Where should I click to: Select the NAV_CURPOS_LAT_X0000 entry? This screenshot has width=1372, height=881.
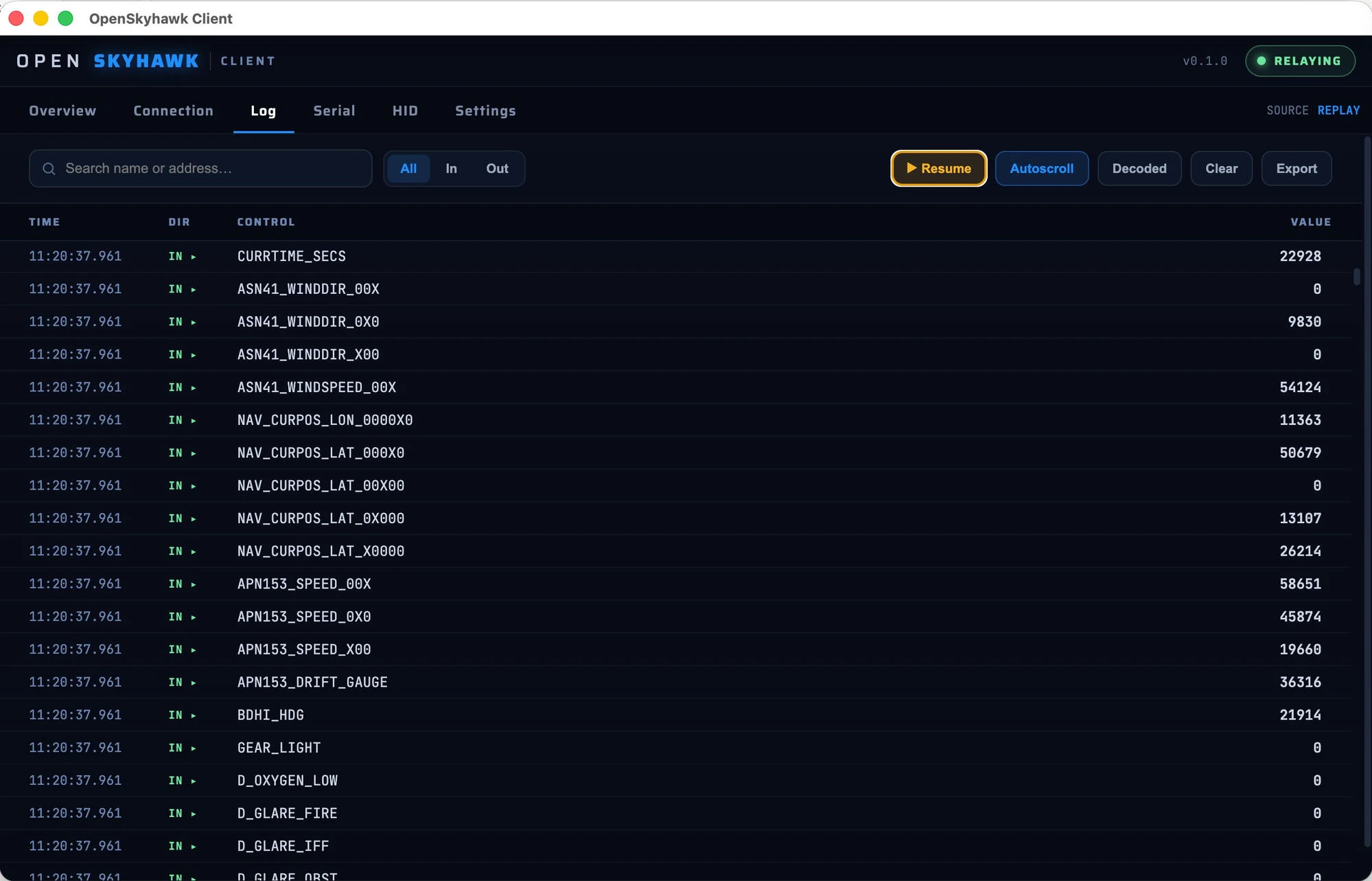pos(321,551)
